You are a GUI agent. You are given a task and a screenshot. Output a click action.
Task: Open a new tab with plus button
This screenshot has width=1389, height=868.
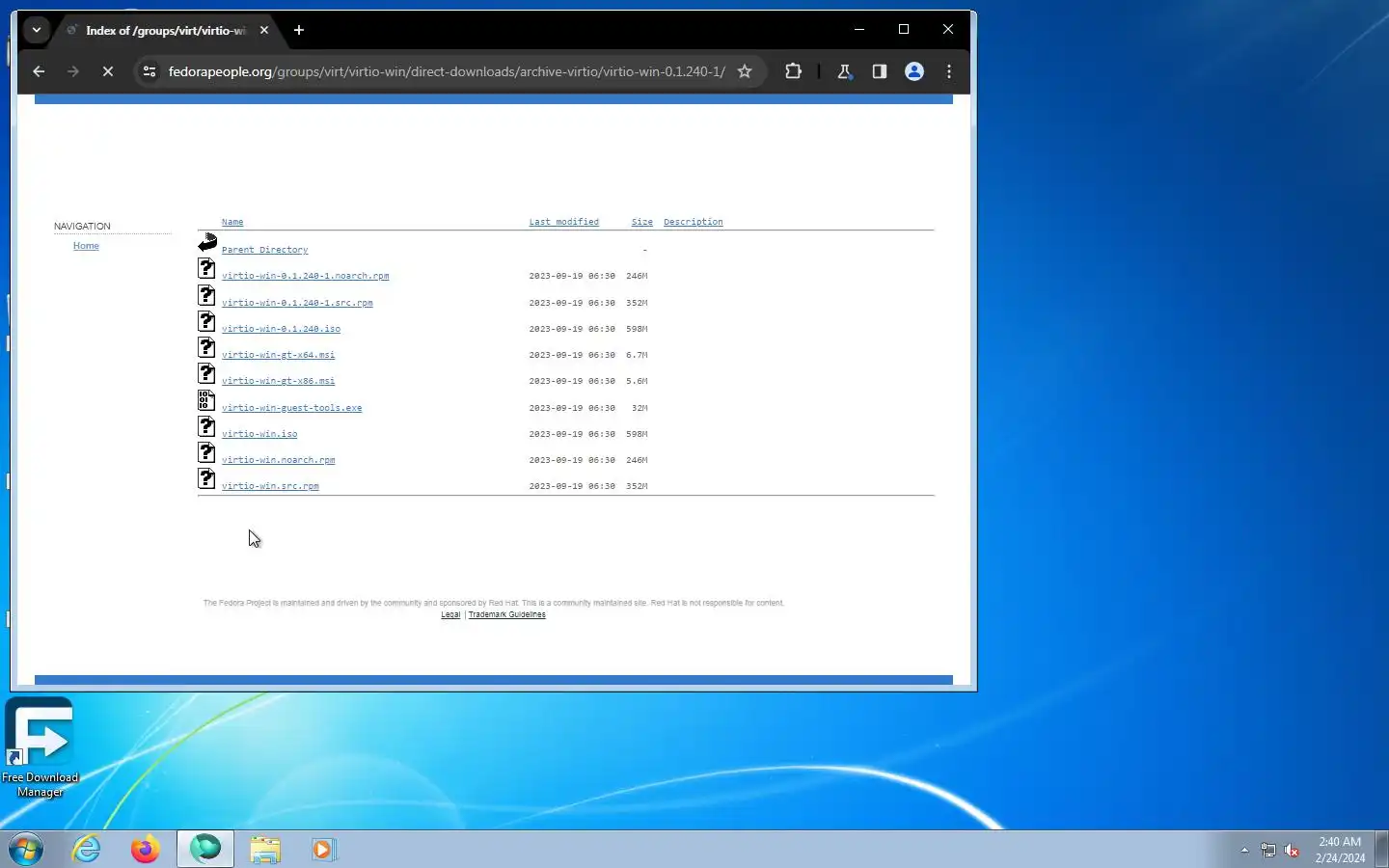click(299, 30)
